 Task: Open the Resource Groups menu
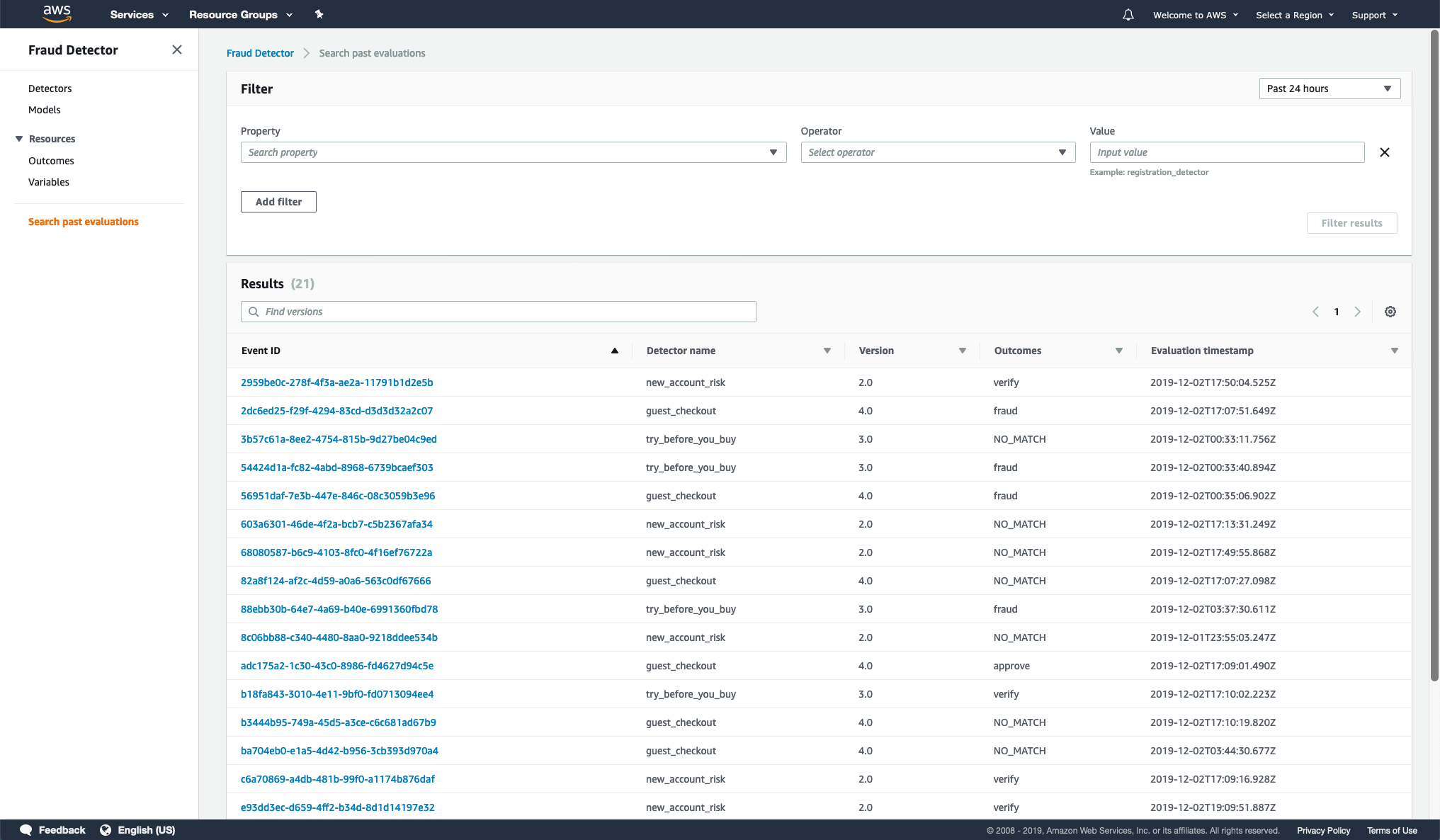pos(241,14)
